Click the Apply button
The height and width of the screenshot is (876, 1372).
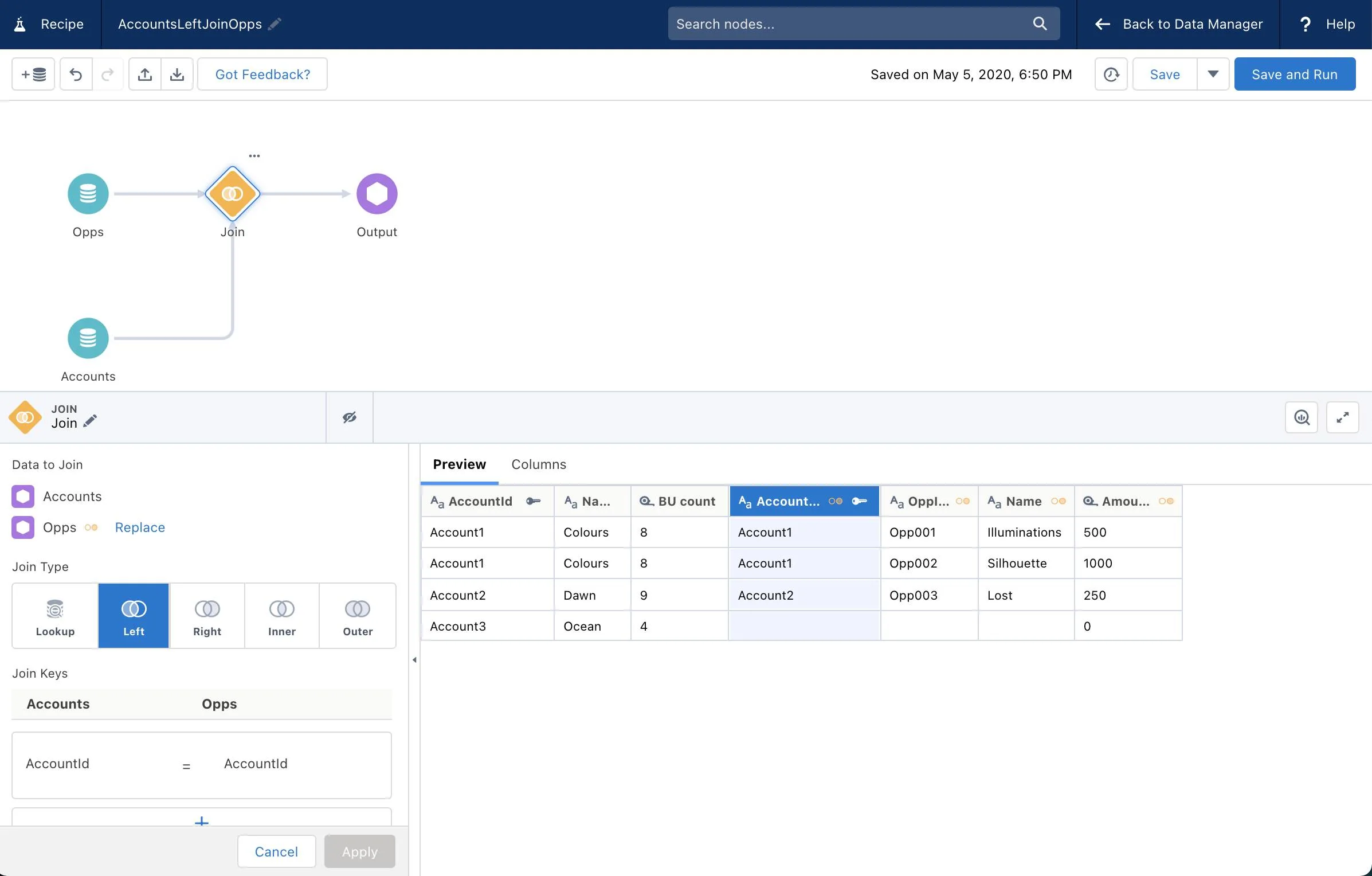pos(359,851)
